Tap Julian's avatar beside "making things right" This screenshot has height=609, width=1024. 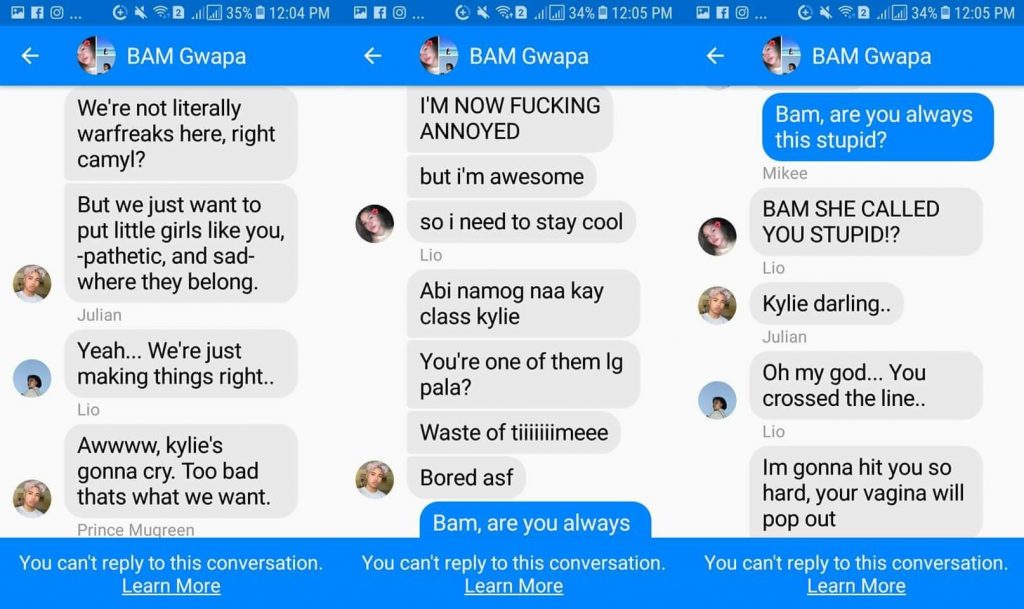[32, 378]
